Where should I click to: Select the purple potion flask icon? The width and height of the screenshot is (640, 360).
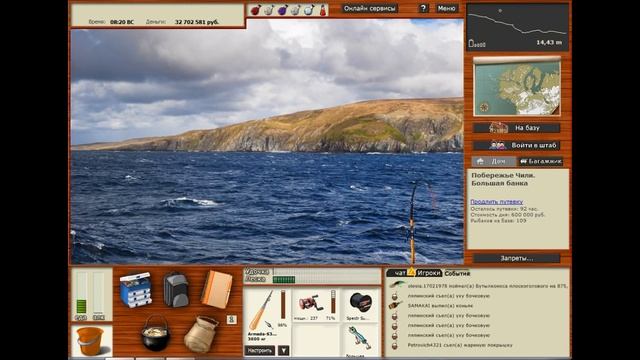pyautogui.click(x=282, y=10)
